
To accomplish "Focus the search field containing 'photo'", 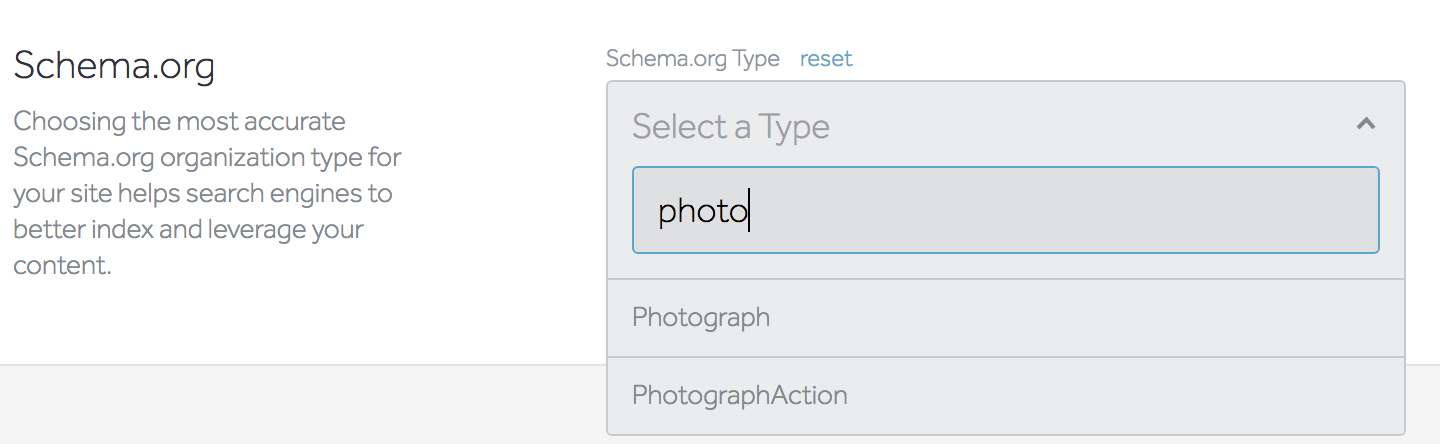I will point(1005,210).
